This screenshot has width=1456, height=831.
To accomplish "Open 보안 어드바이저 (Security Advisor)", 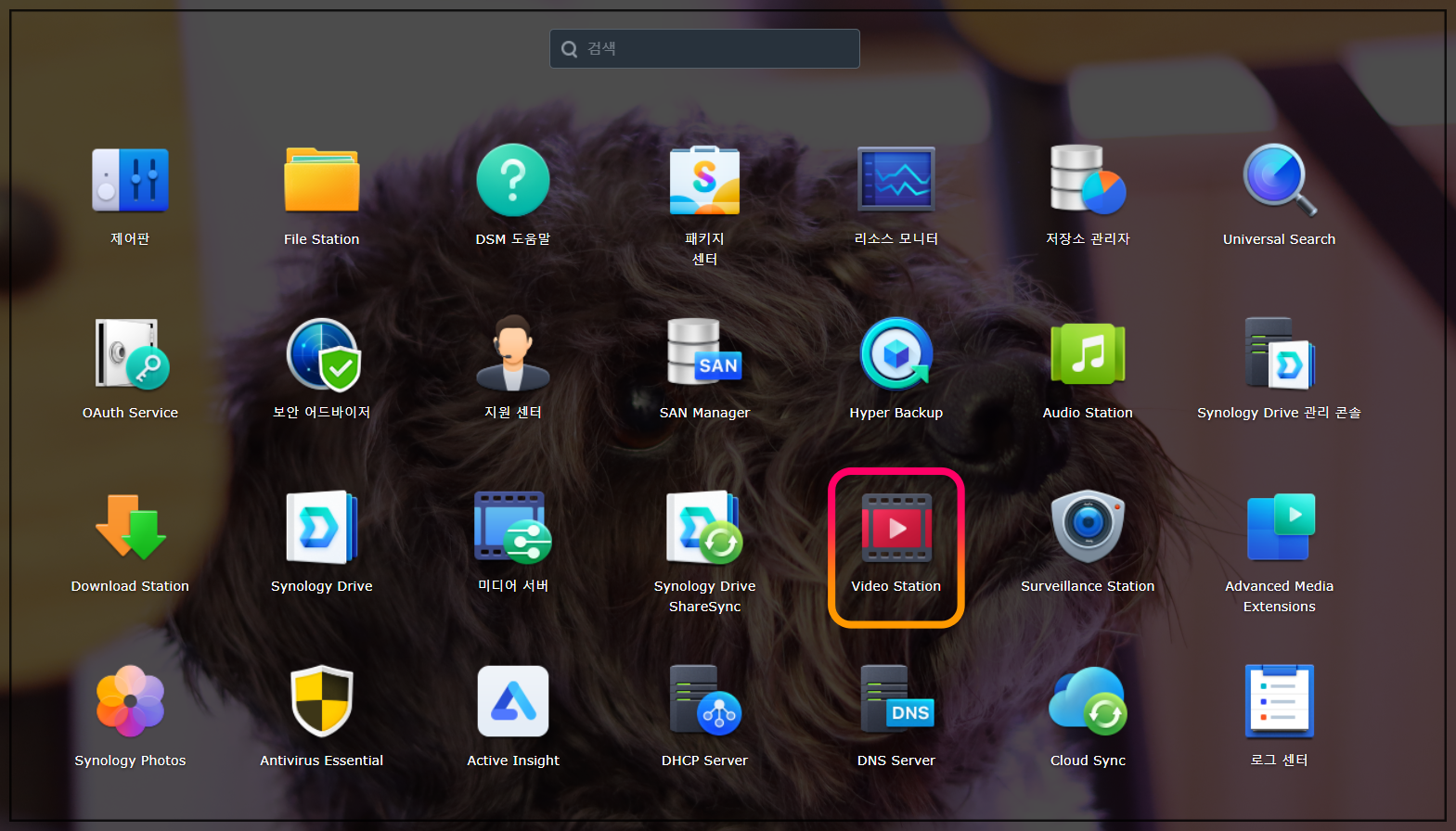I will (x=321, y=354).
